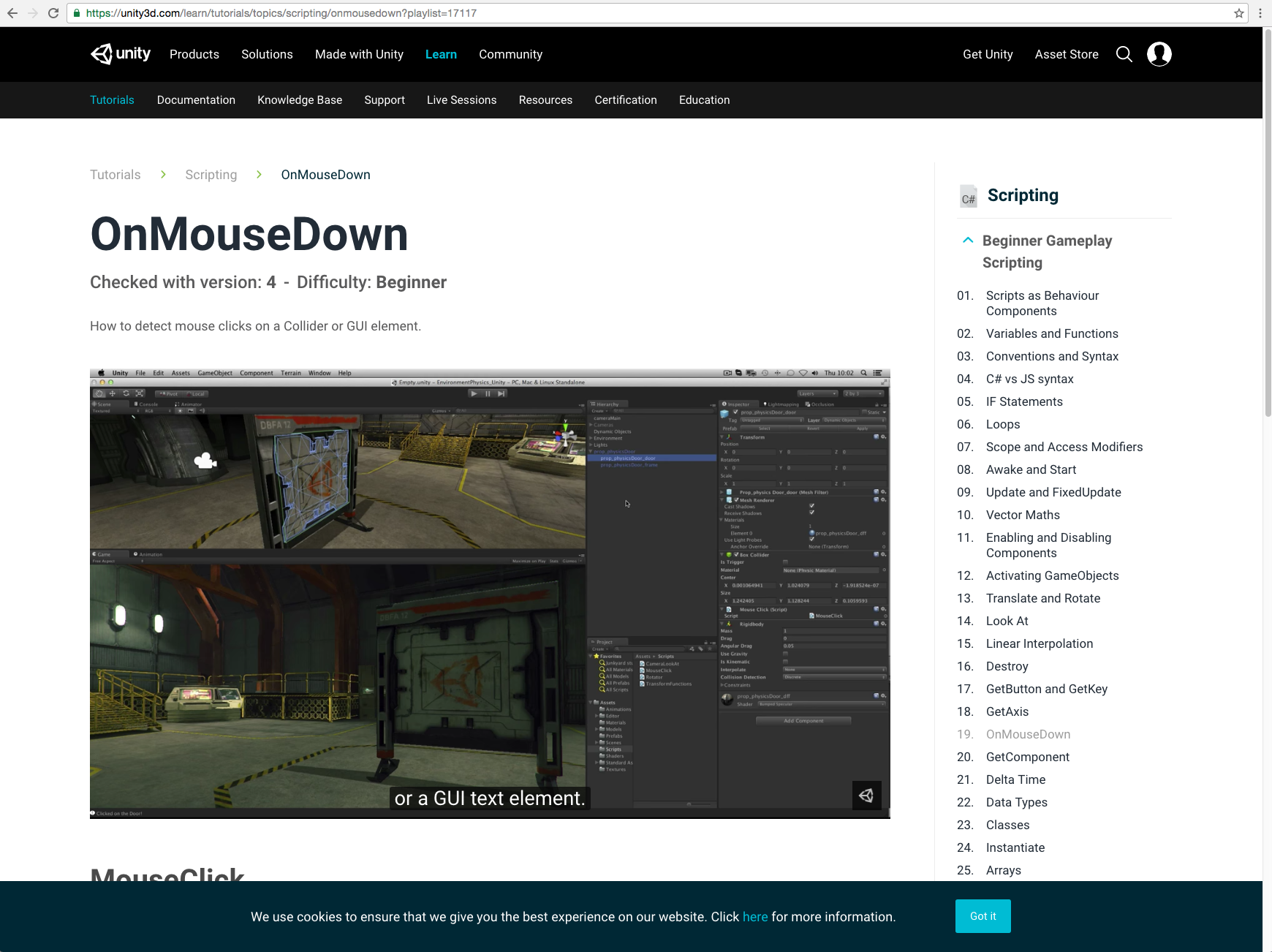Open the Community menu
This screenshot has width=1272, height=952.
510,54
